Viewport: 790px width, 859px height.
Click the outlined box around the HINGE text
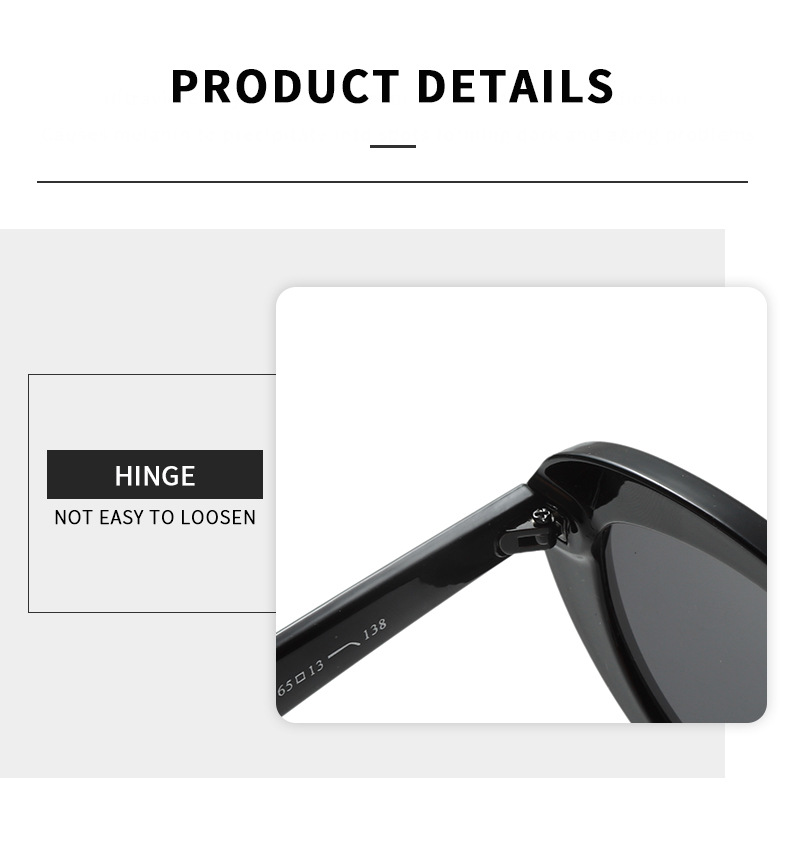[x=152, y=493]
